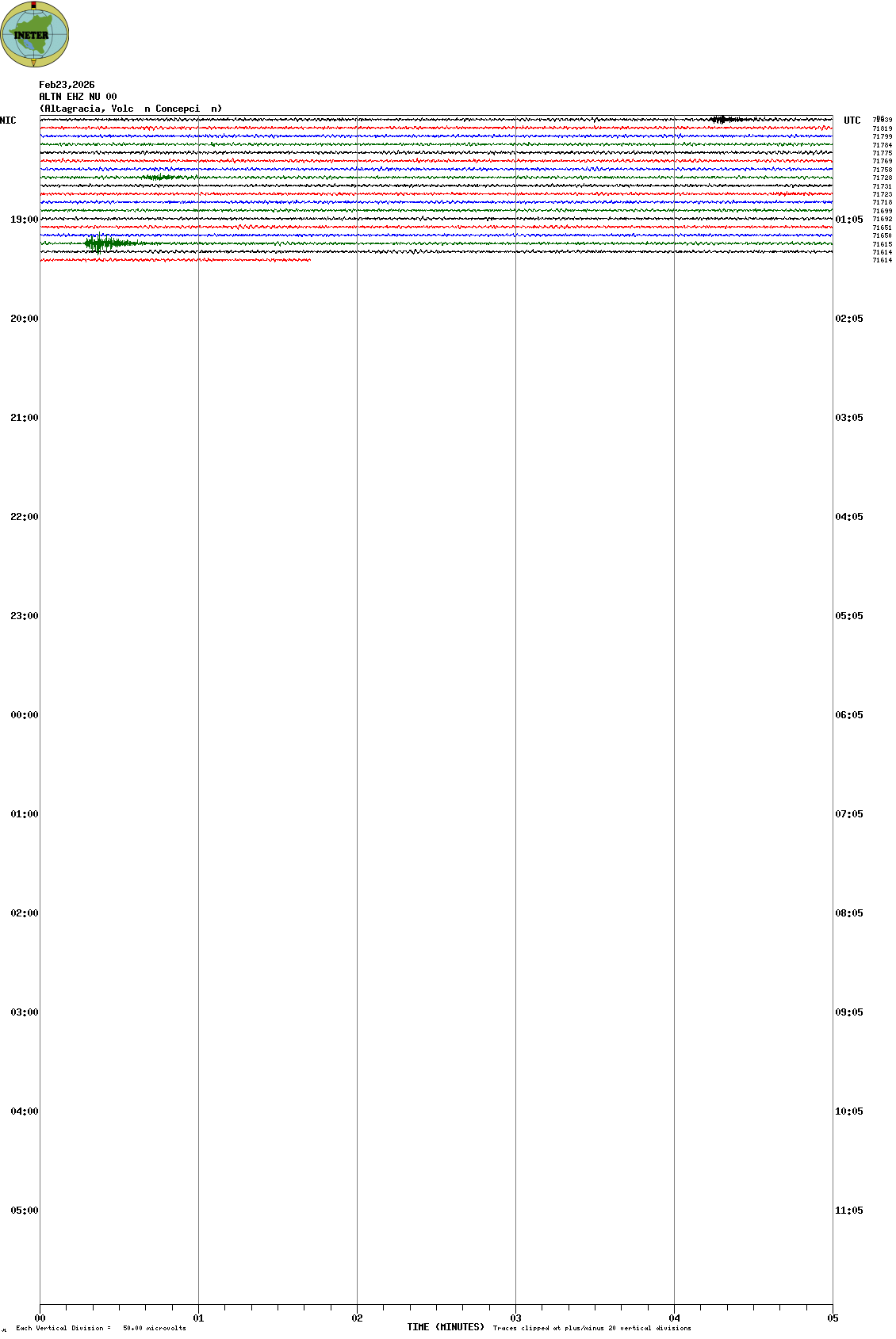Click the 06:05 UTC time label
This screenshot has width=896, height=1339.
[x=848, y=715]
